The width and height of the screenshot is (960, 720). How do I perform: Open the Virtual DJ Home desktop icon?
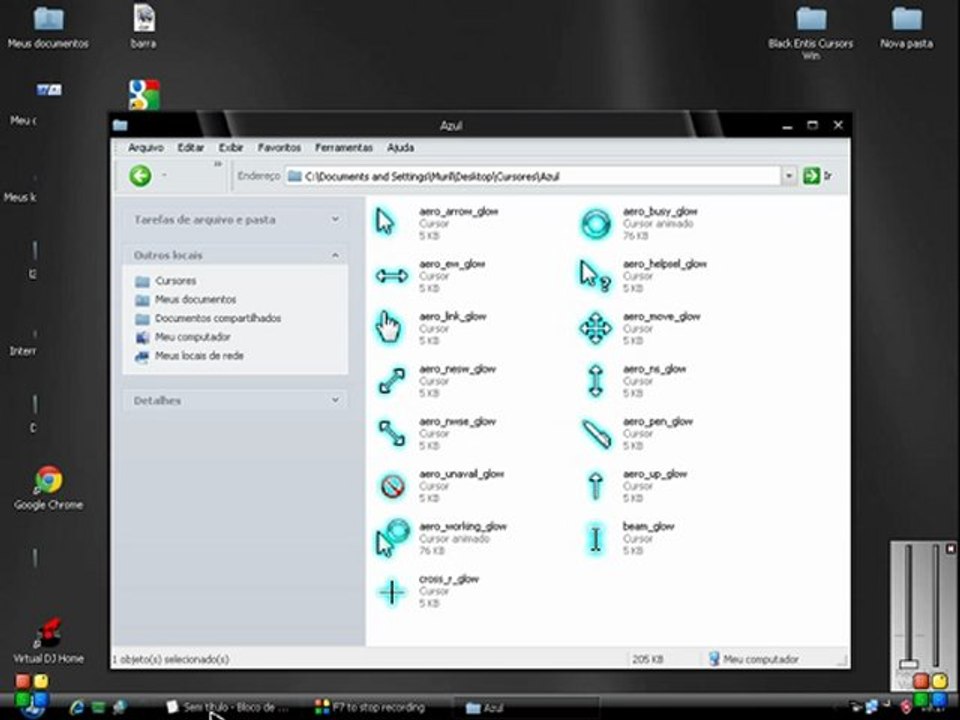(x=48, y=641)
